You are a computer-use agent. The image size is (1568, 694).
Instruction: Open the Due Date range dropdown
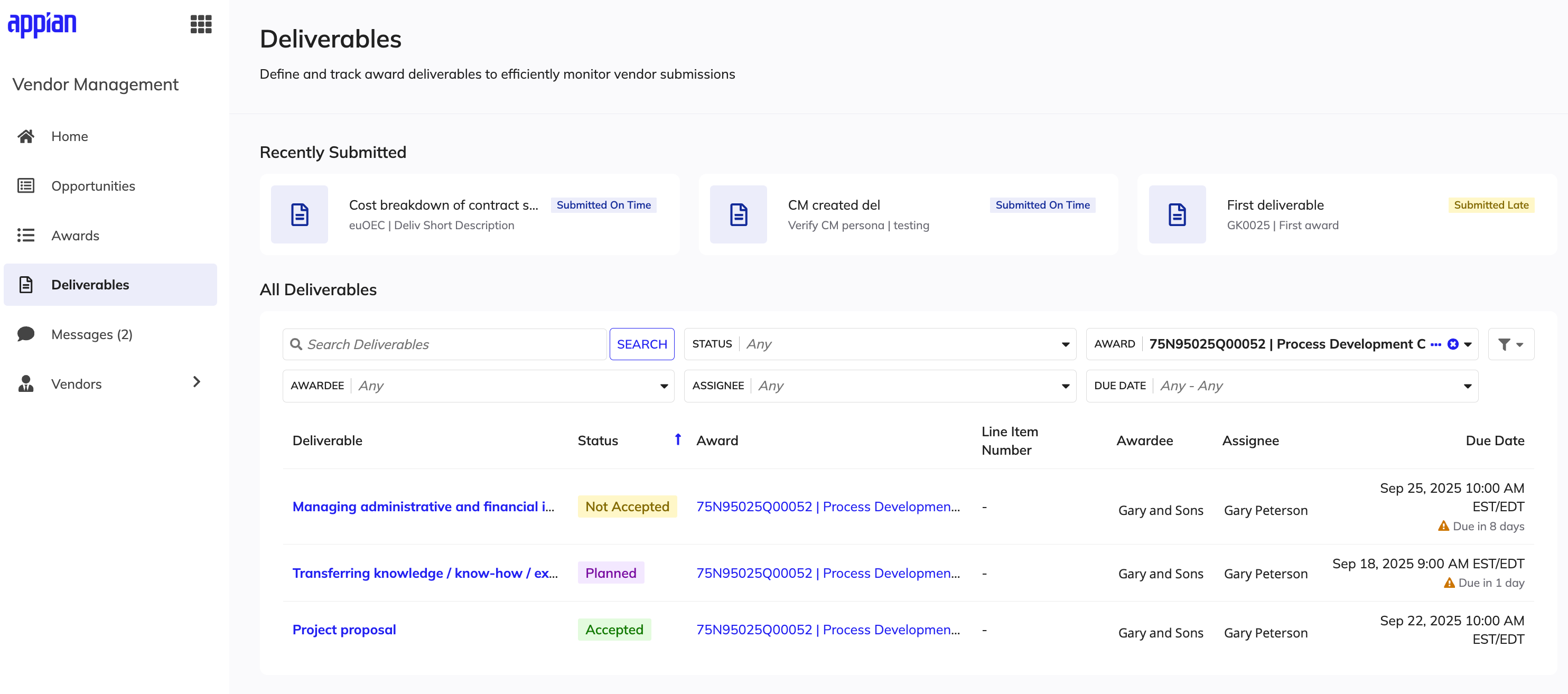pyautogui.click(x=1282, y=386)
